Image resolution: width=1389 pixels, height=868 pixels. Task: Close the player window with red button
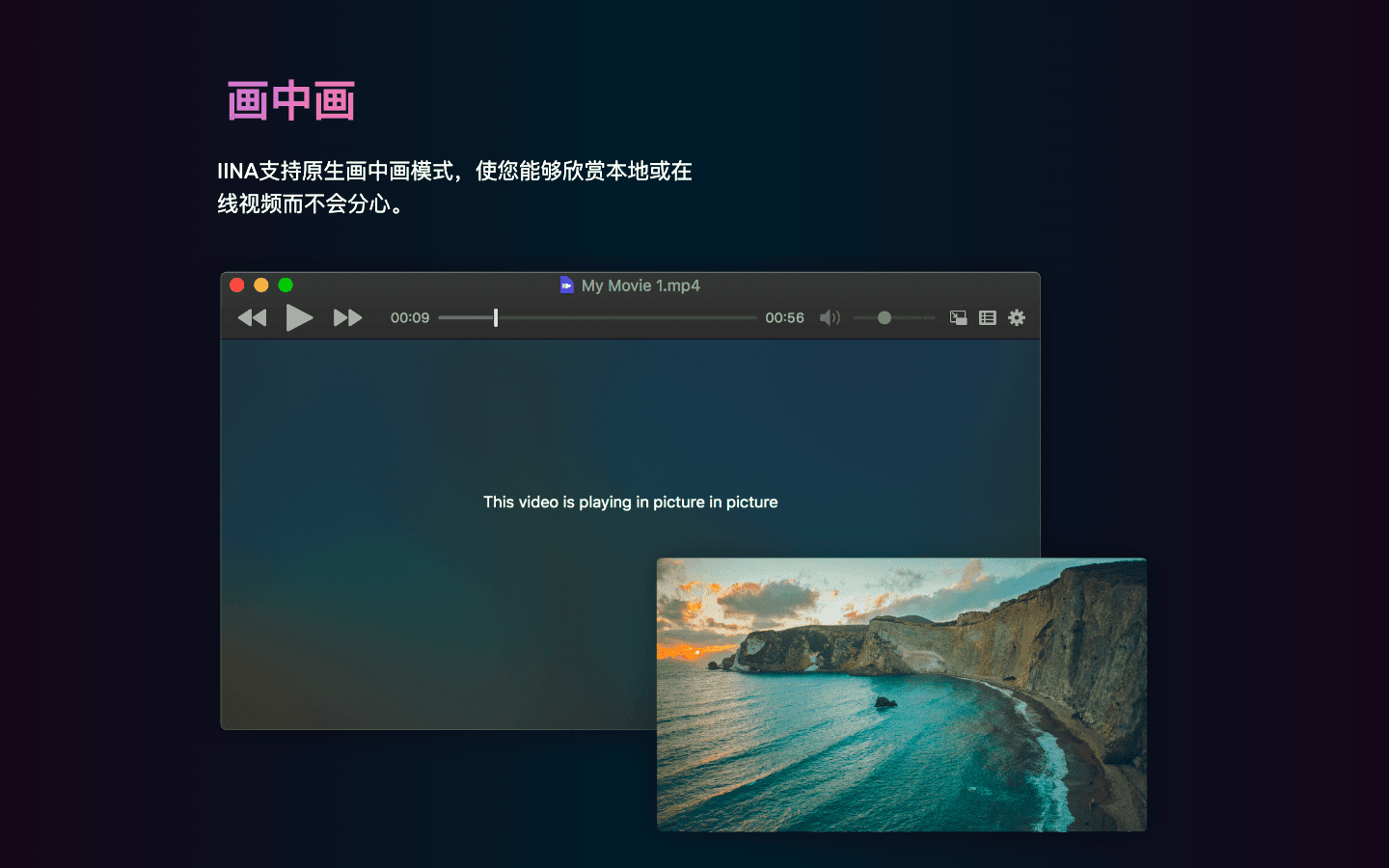237,285
